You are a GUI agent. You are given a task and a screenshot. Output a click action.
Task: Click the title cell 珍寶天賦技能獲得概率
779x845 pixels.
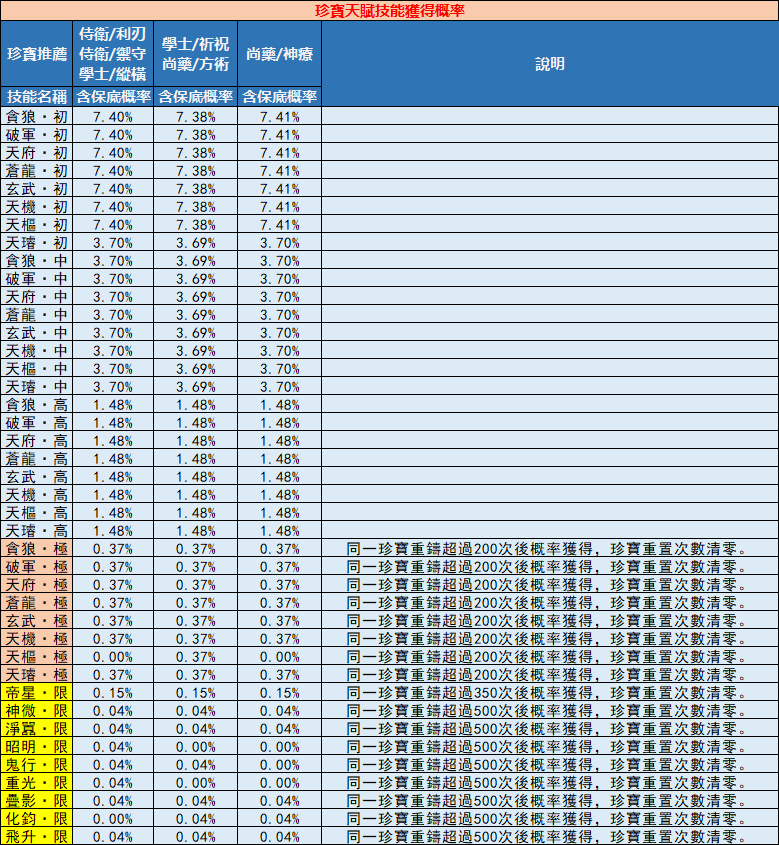click(389, 10)
